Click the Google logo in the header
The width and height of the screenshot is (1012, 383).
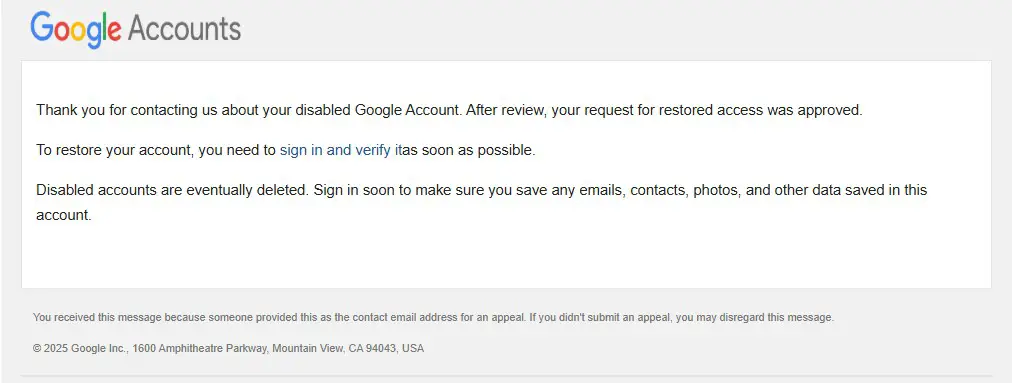click(x=76, y=30)
